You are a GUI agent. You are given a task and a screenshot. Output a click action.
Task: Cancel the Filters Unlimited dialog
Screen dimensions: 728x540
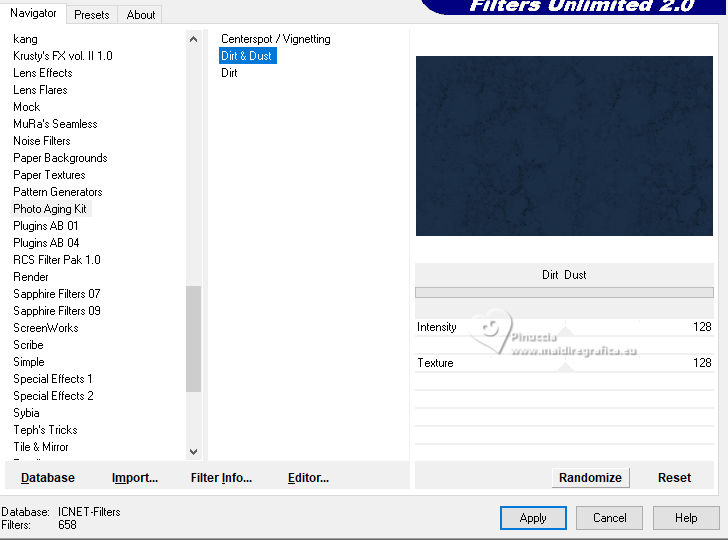click(609, 518)
